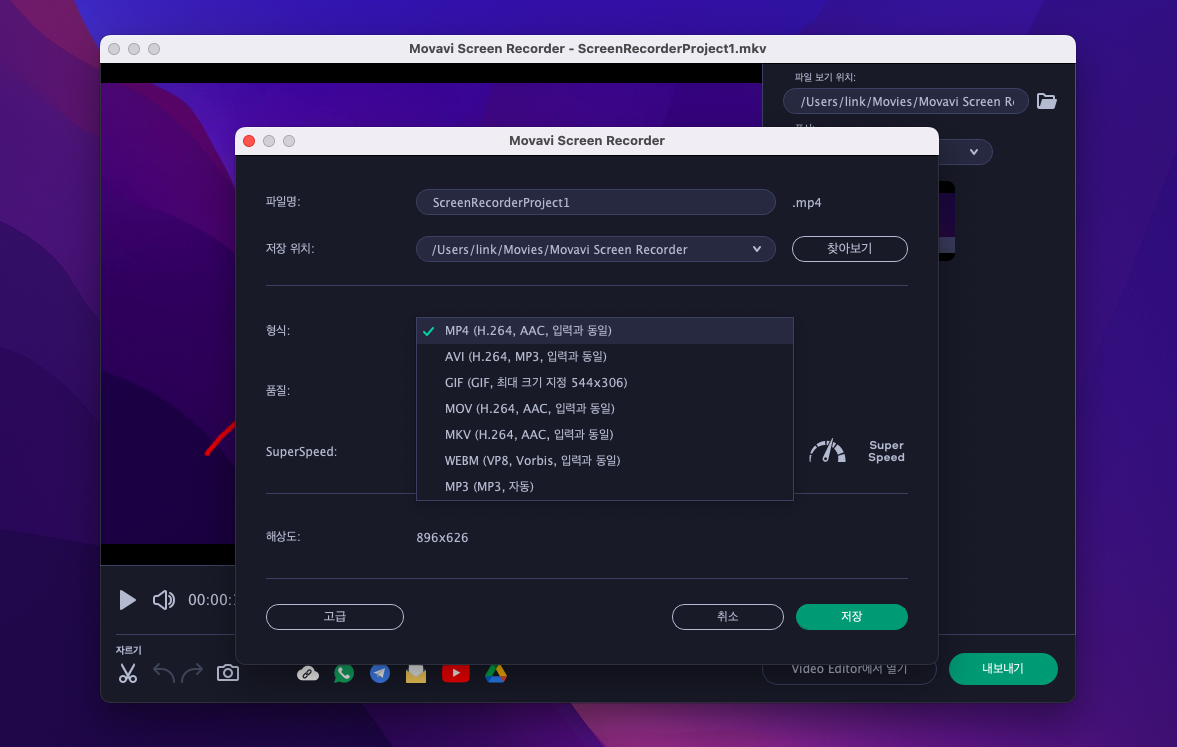The height and width of the screenshot is (747, 1177).
Task: Mute audio with the speaker icon
Action: 164,600
